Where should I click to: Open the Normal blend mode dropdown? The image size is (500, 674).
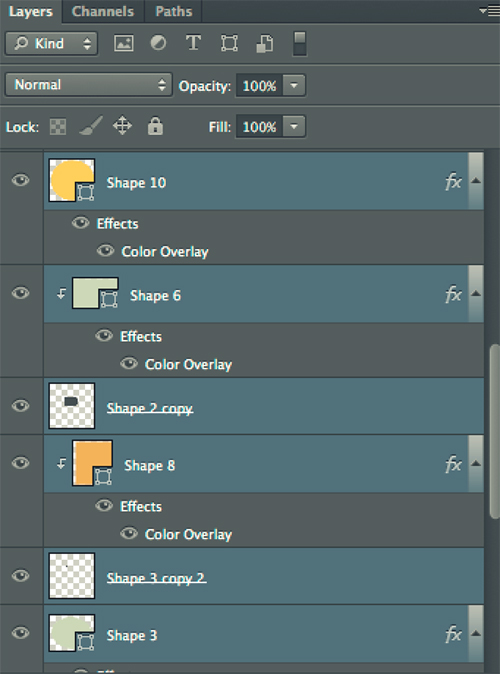pyautogui.click(x=89, y=85)
